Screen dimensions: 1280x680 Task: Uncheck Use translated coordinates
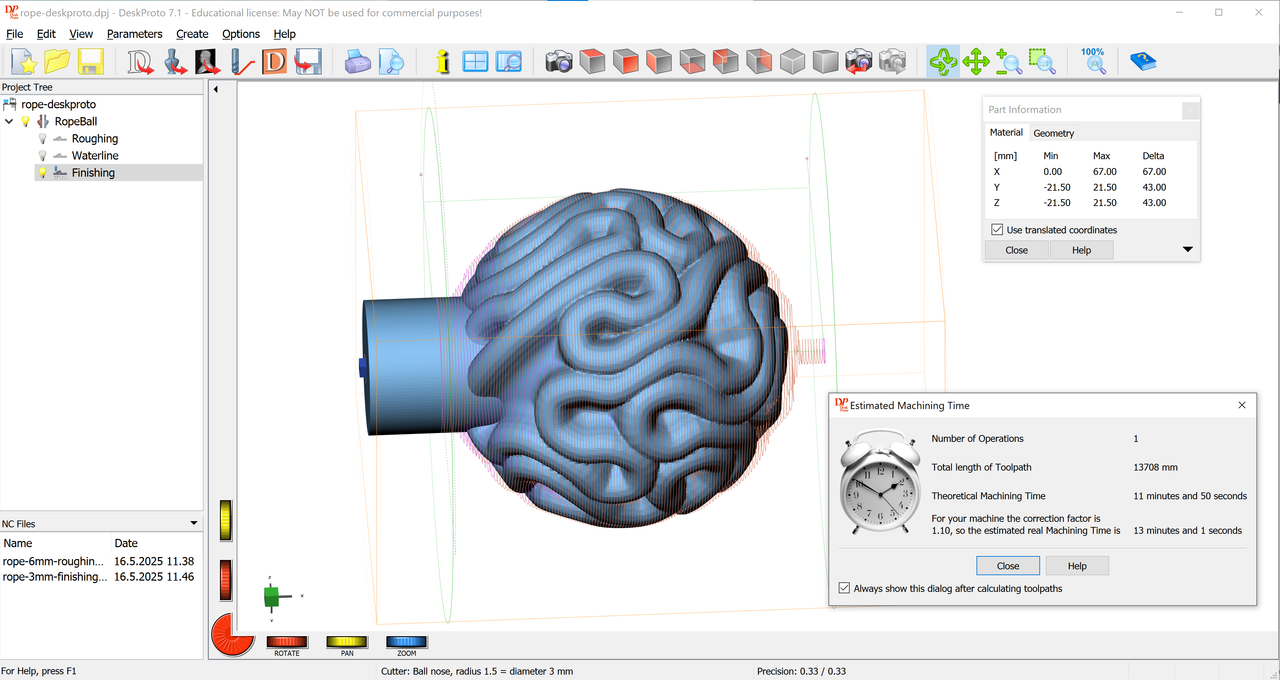996,229
